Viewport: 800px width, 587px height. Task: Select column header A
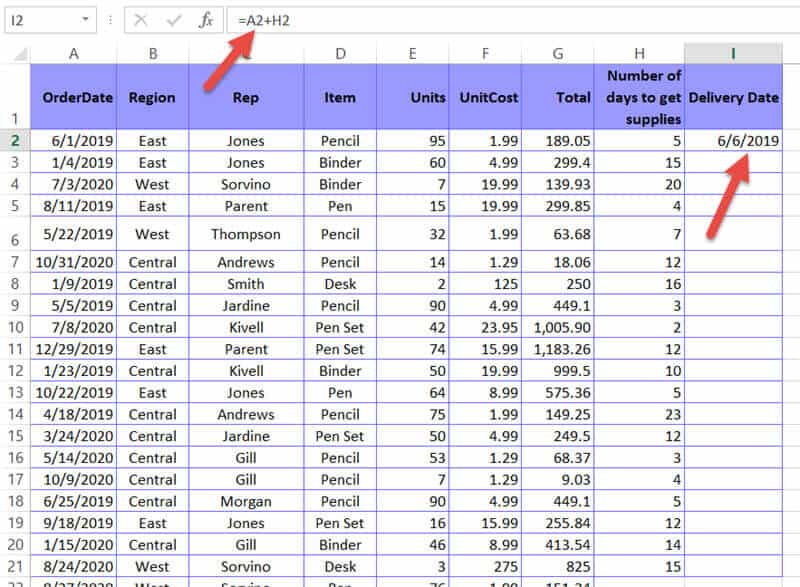click(73, 53)
